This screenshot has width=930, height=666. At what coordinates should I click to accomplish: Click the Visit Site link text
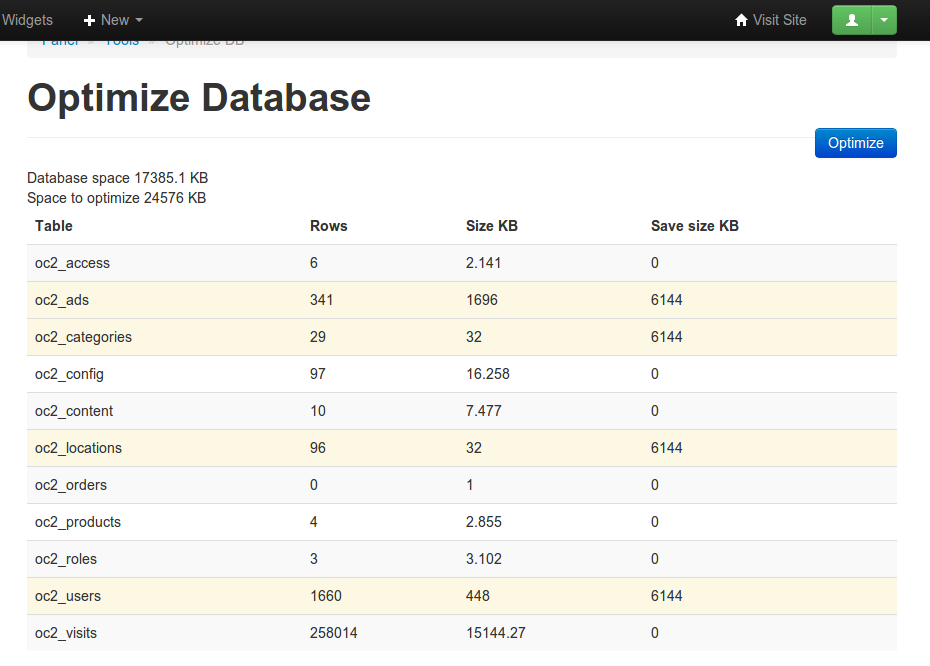[x=779, y=20]
